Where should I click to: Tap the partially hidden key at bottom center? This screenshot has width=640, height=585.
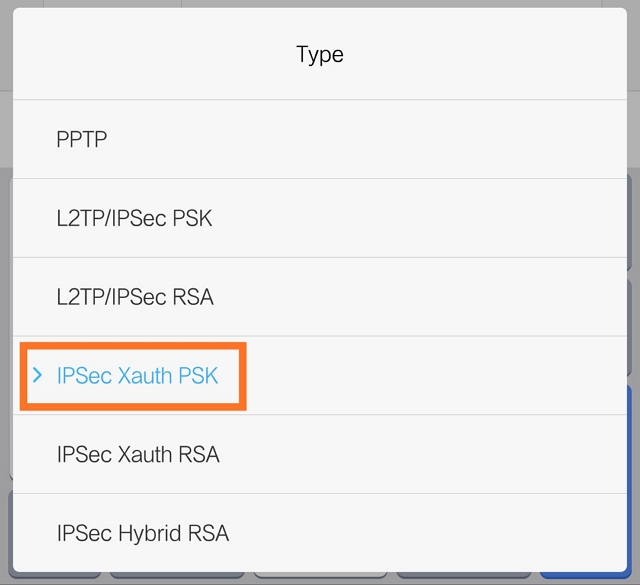pyautogui.click(x=320, y=579)
